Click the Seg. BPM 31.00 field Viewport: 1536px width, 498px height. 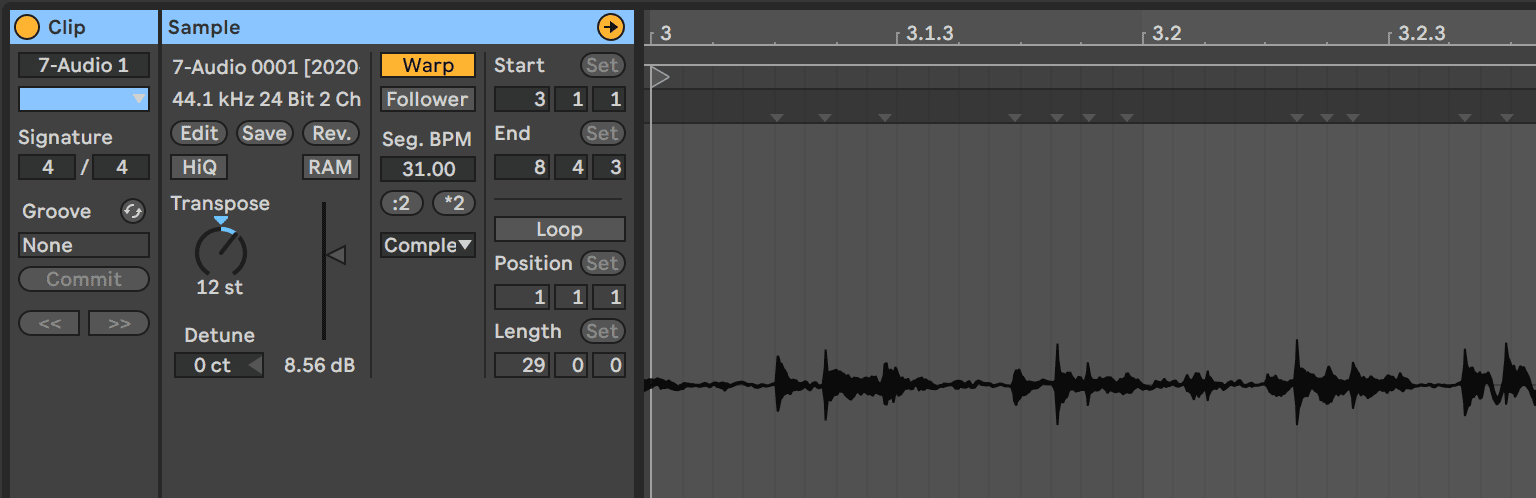[x=428, y=169]
